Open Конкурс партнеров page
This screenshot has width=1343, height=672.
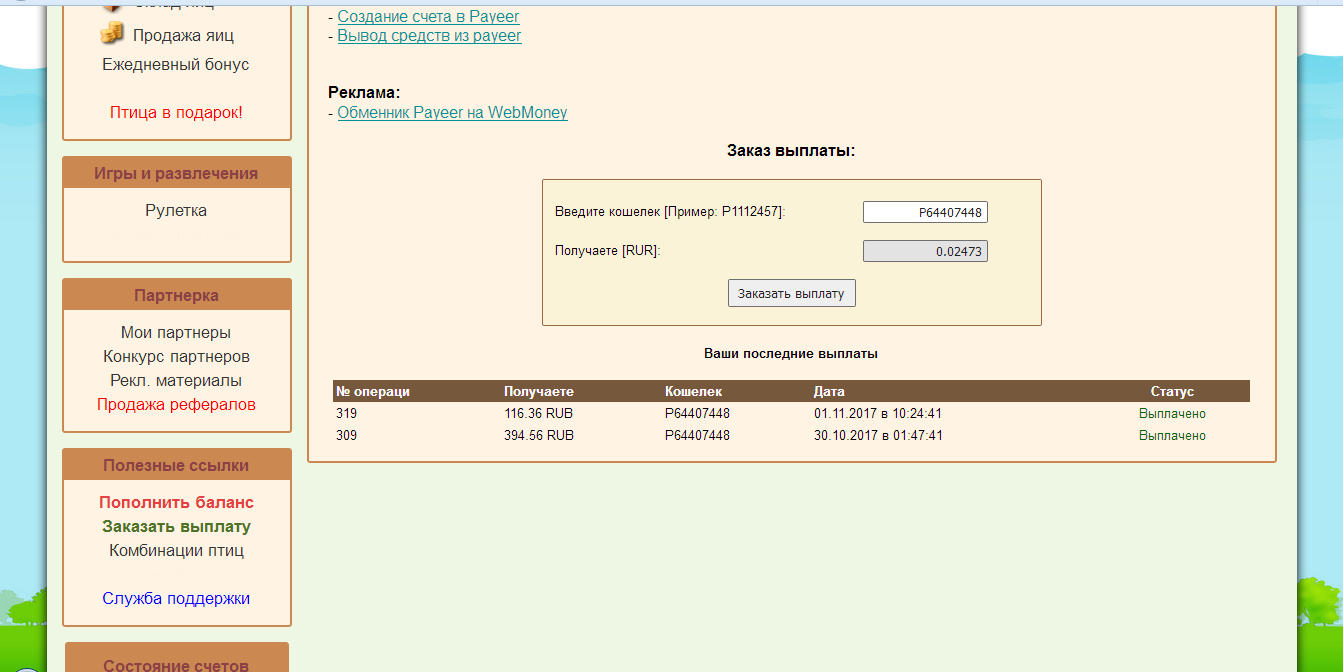(176, 356)
